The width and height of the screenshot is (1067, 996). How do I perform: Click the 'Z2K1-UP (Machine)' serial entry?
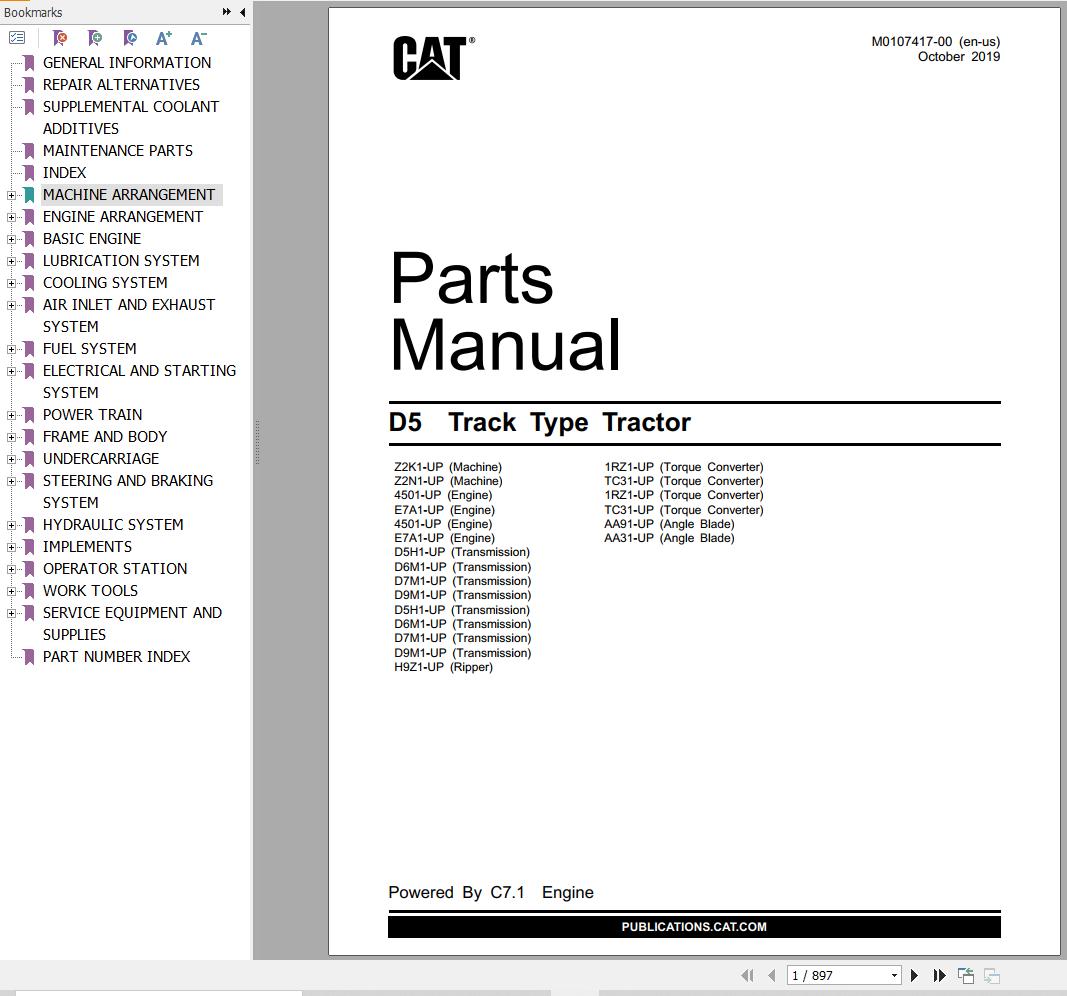[x=448, y=467]
